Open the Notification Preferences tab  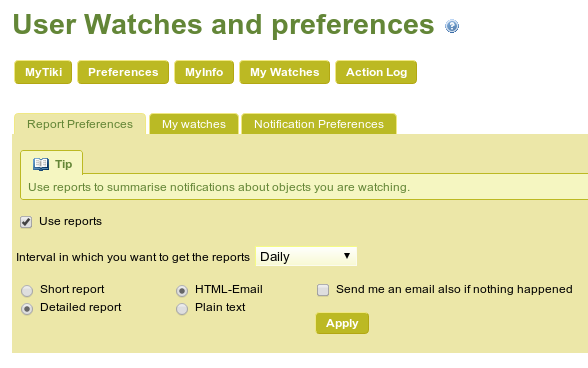tap(319, 124)
